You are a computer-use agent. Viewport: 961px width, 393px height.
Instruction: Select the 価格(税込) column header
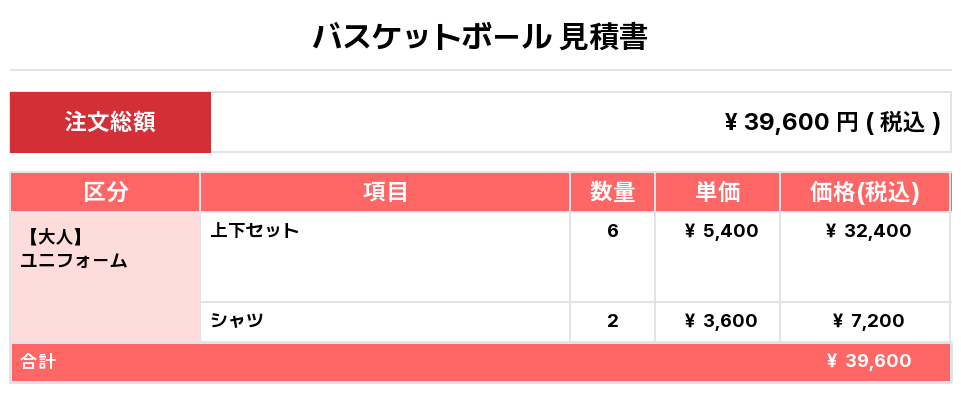tap(864, 193)
